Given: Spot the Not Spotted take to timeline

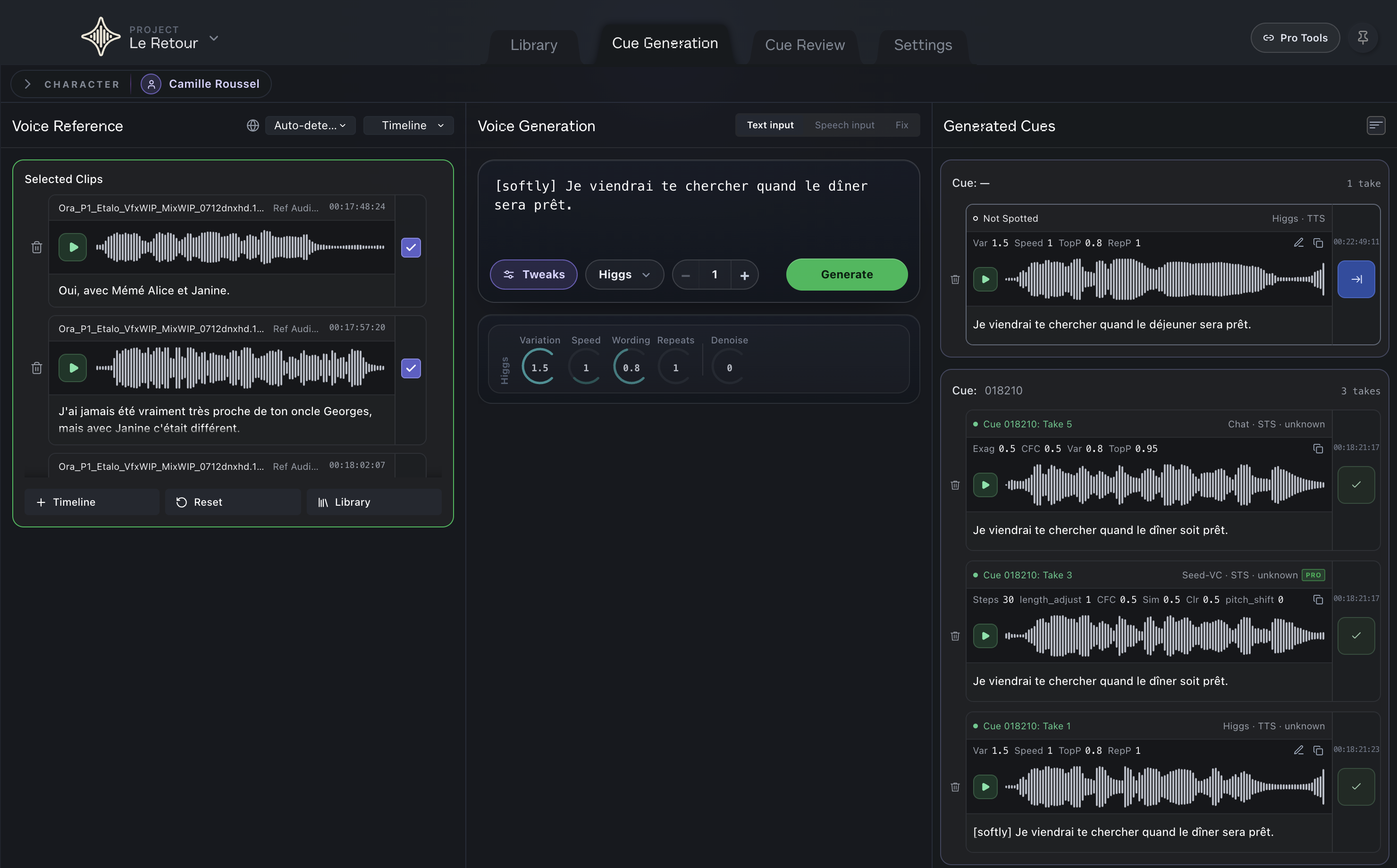Looking at the screenshot, I should 1355,280.
